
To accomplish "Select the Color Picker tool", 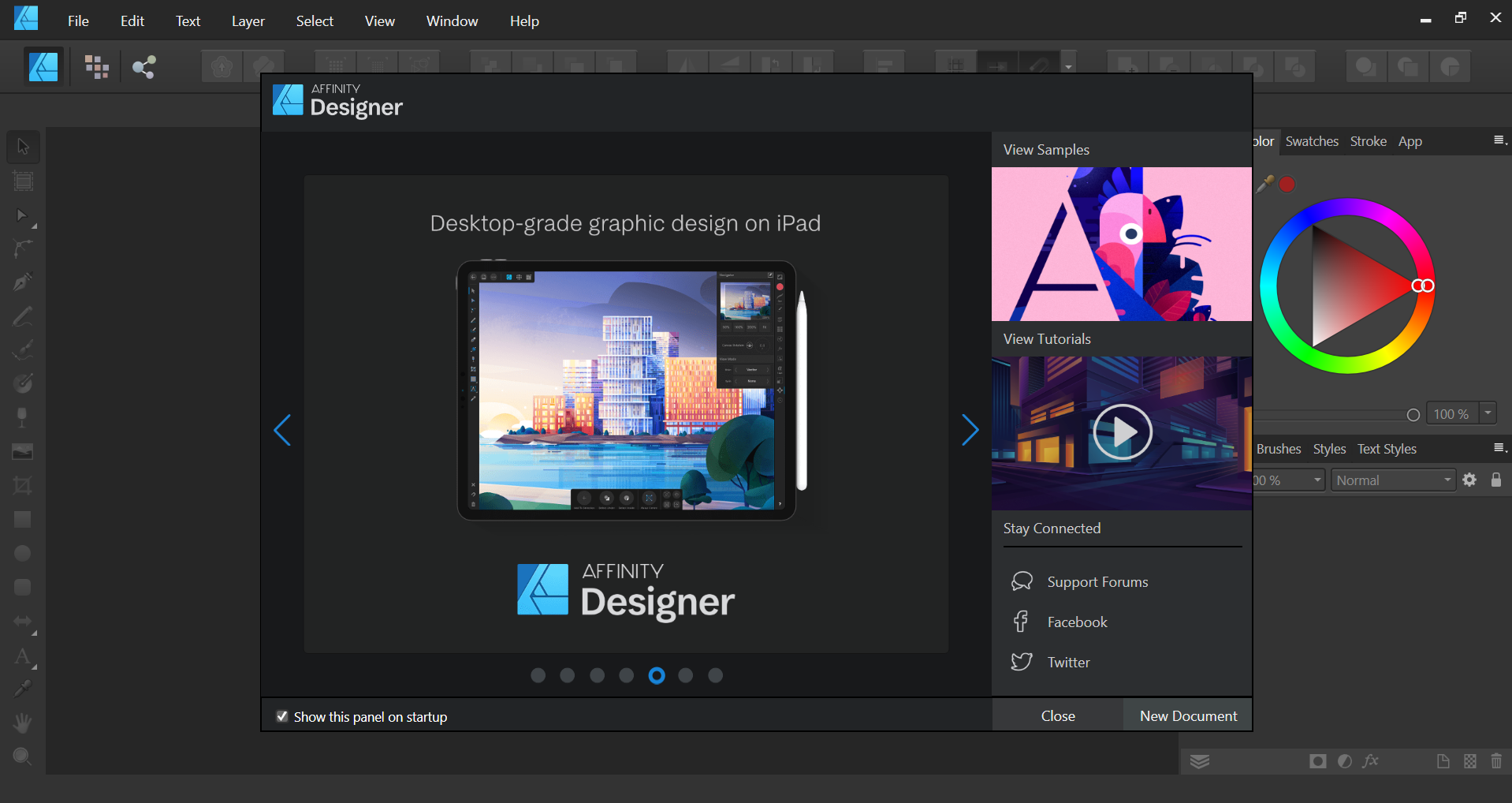I will (23, 689).
